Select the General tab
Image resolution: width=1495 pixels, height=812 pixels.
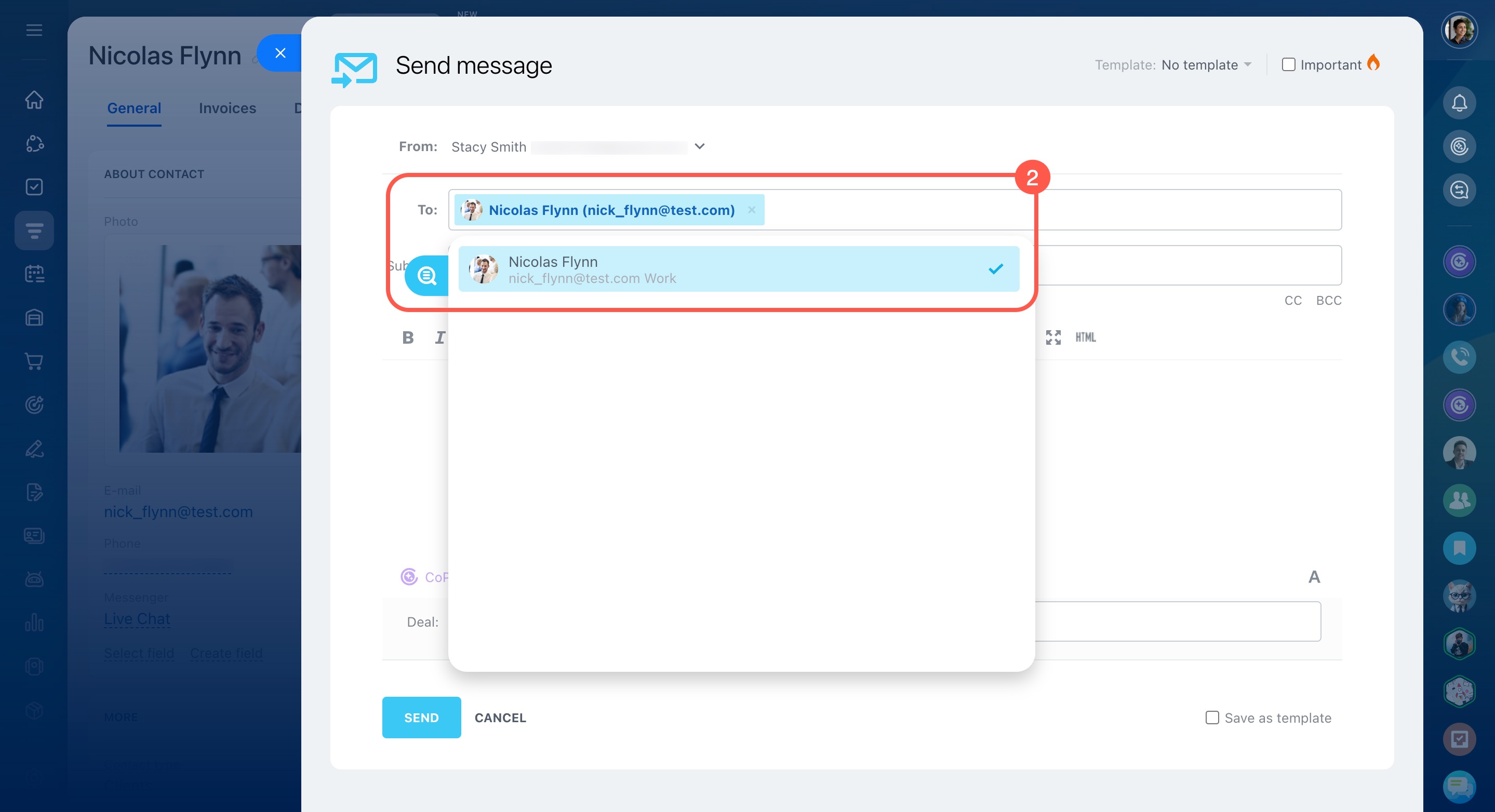click(x=134, y=109)
